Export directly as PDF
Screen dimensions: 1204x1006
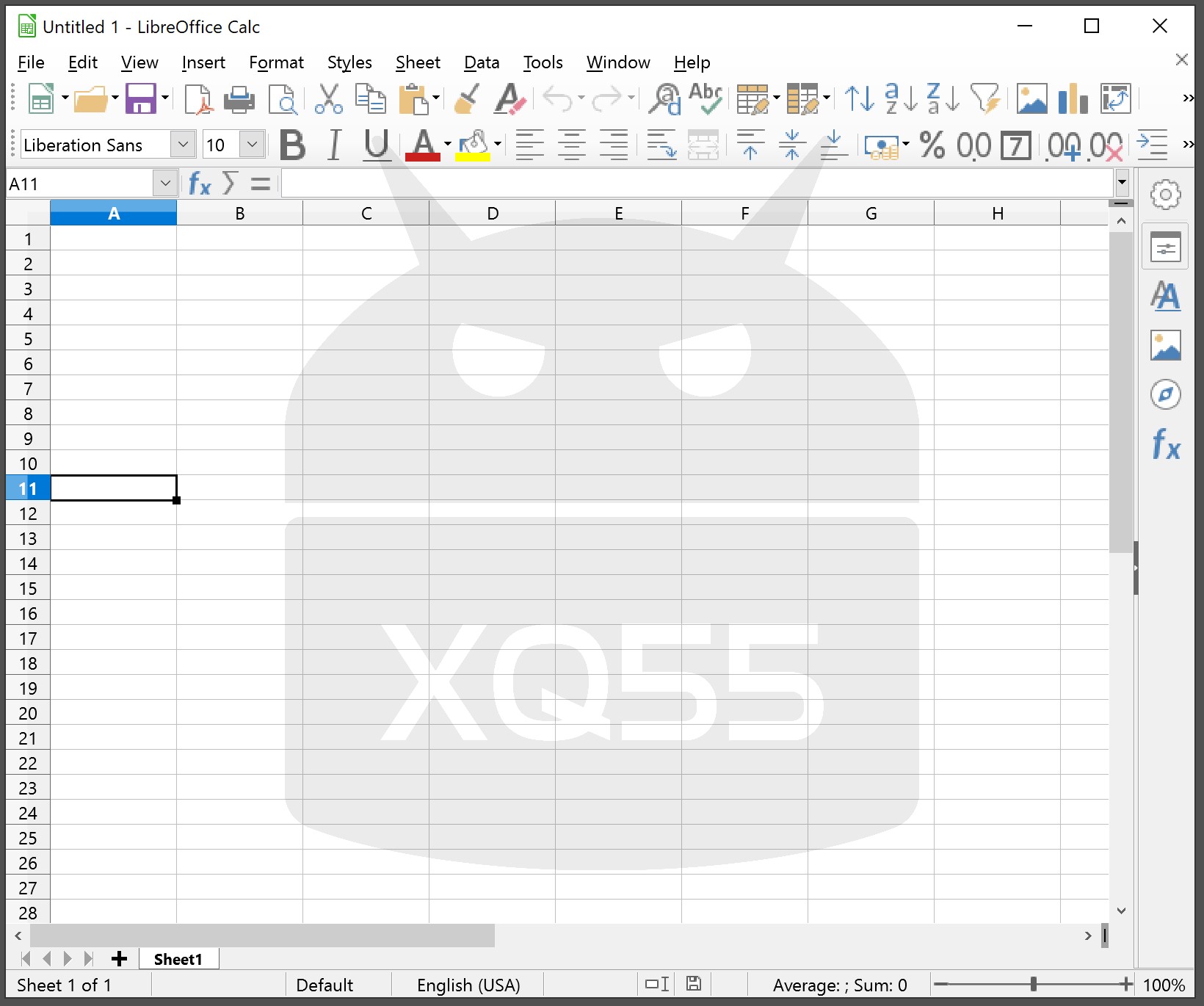pos(198,98)
